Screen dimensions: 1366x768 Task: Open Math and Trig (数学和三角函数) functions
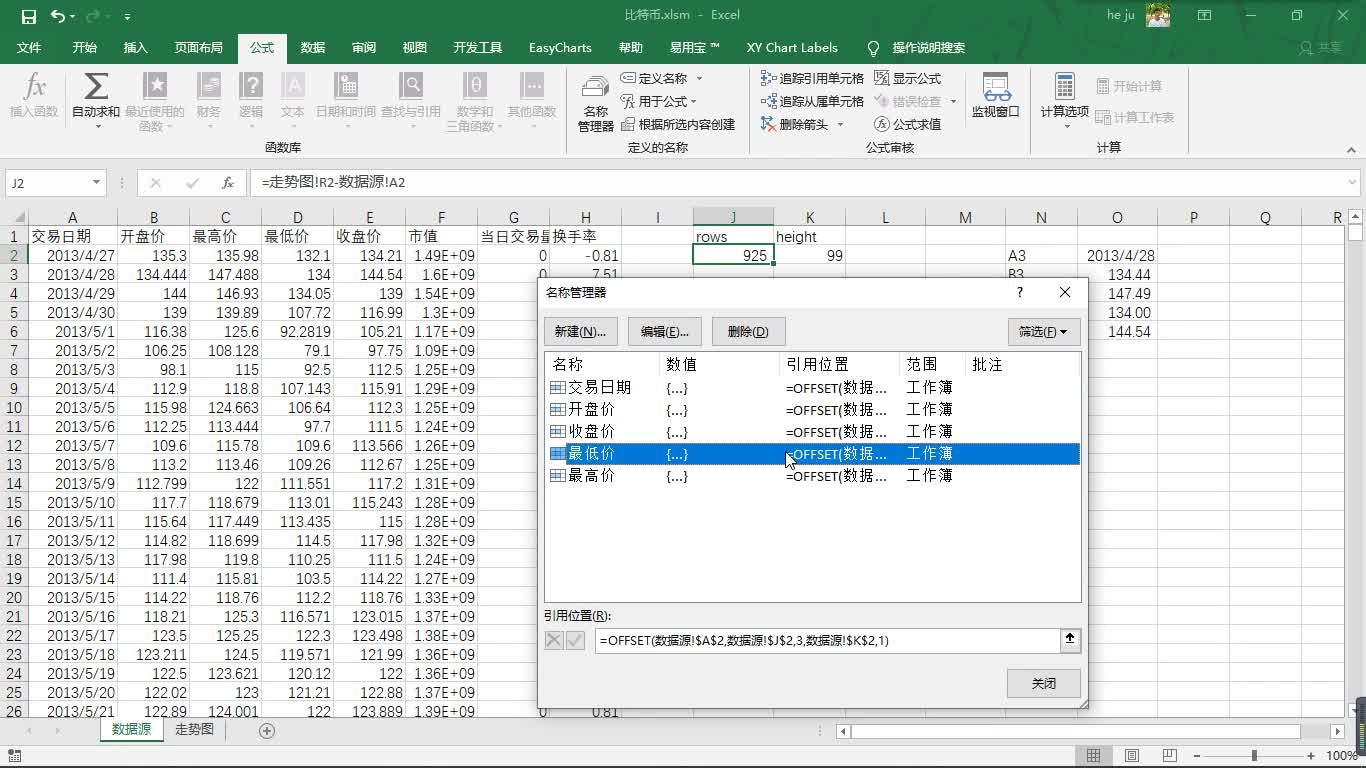click(x=474, y=102)
